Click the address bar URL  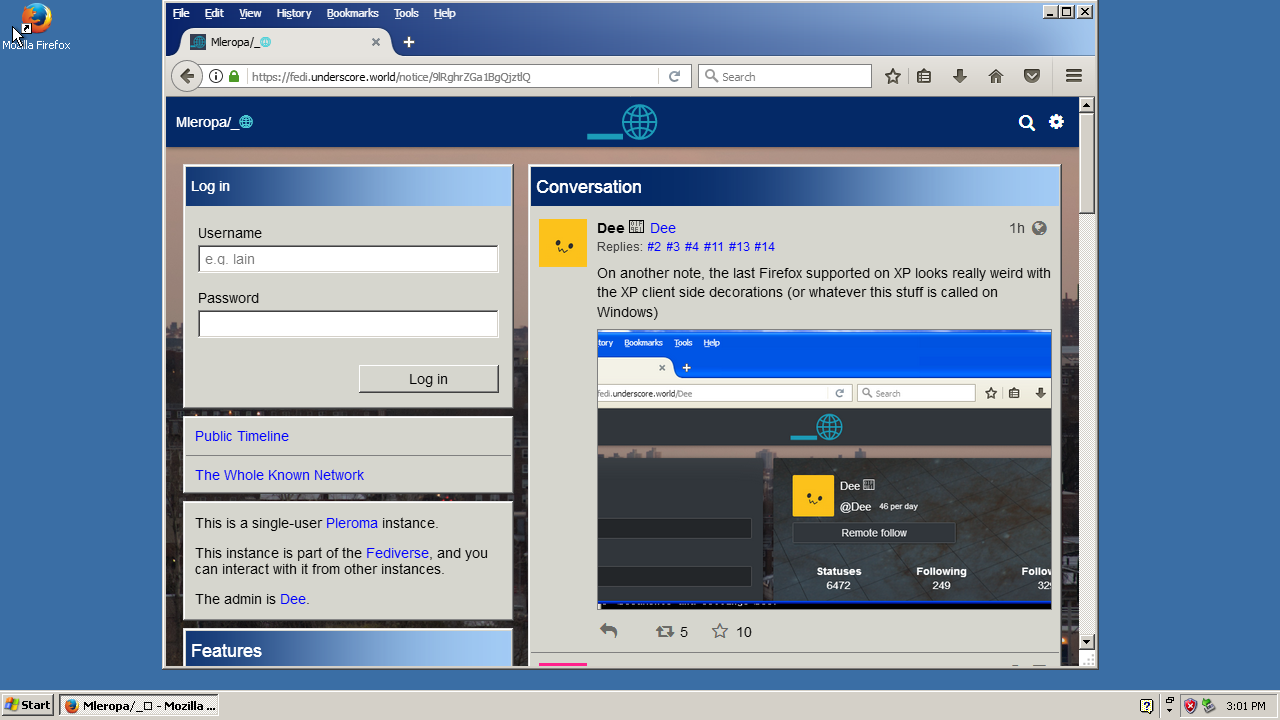tap(391, 76)
